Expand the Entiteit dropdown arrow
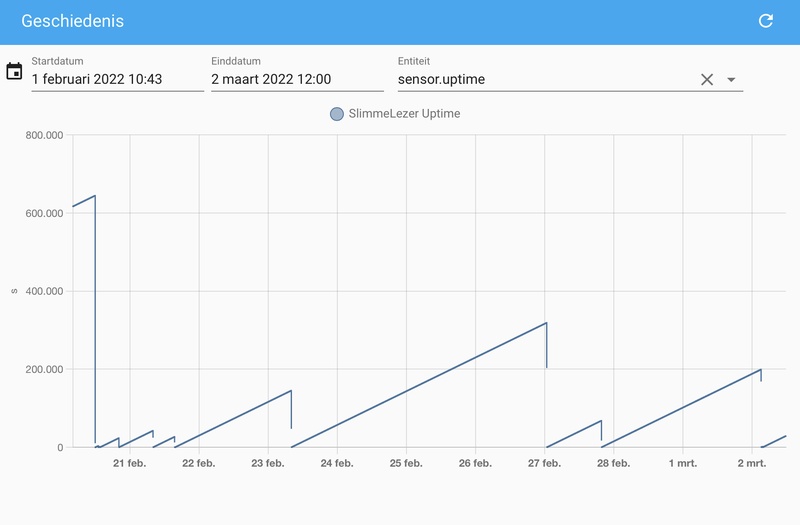 pos(731,80)
